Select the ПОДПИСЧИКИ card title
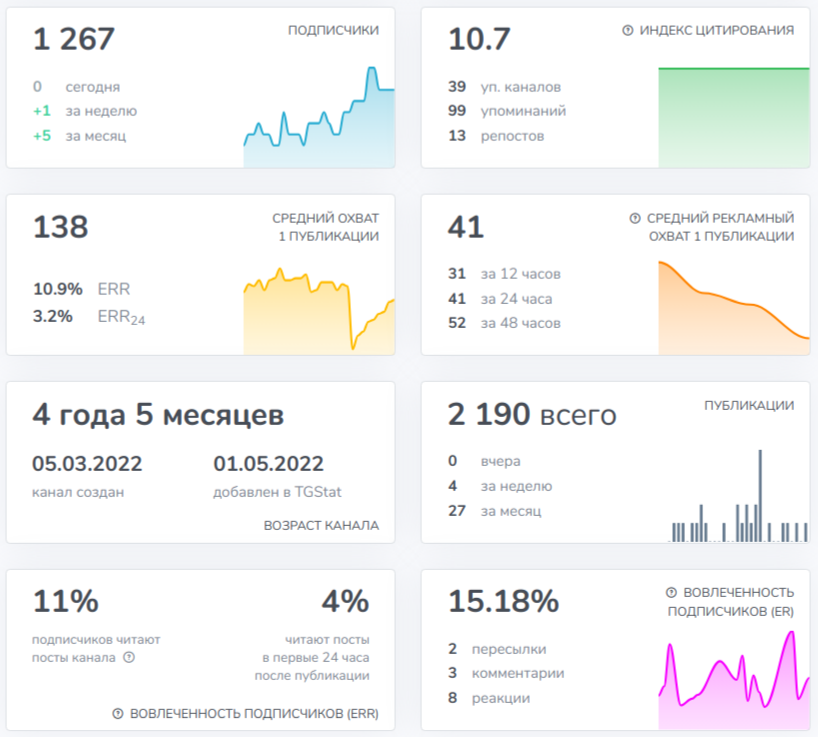The height and width of the screenshot is (737, 818). 333,30
